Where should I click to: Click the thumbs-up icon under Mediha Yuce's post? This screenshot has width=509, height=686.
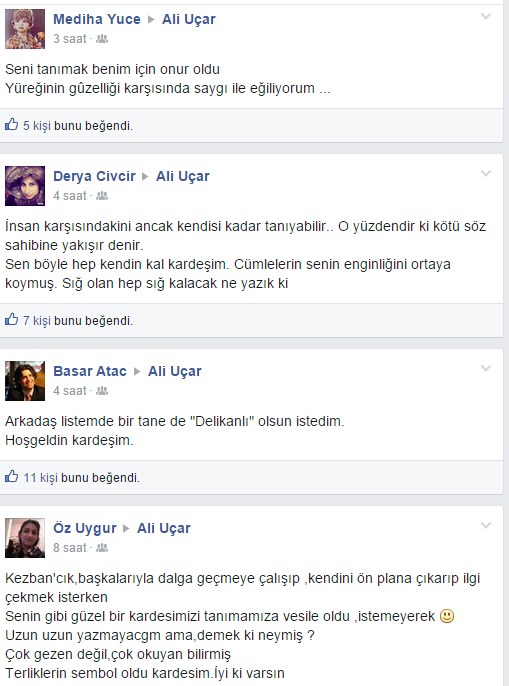[x=11, y=125]
